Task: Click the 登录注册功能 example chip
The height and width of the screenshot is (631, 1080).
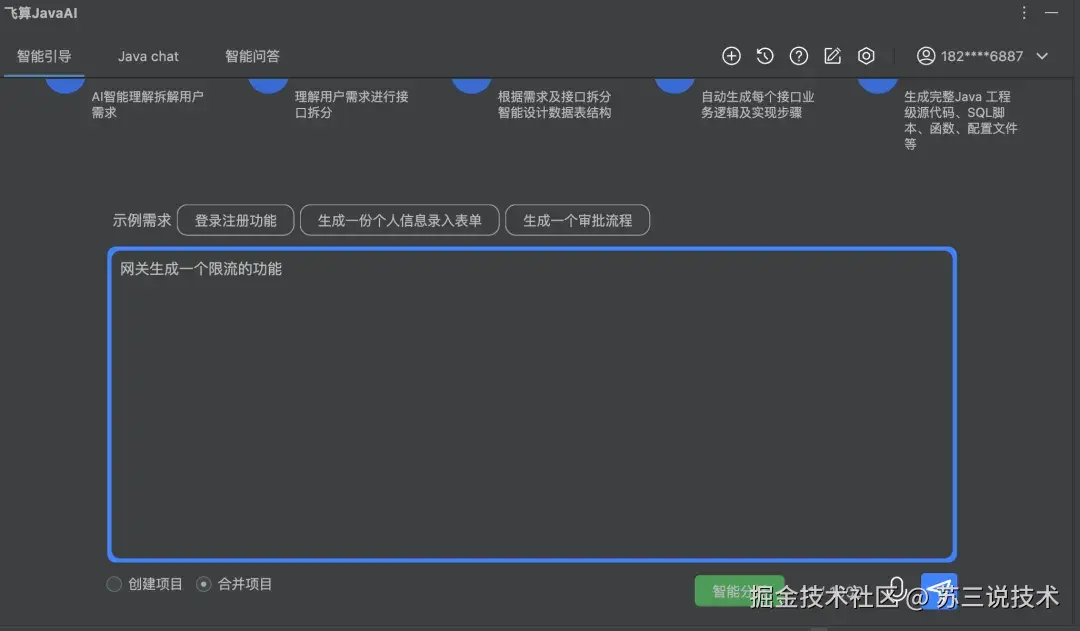Action: coord(235,220)
